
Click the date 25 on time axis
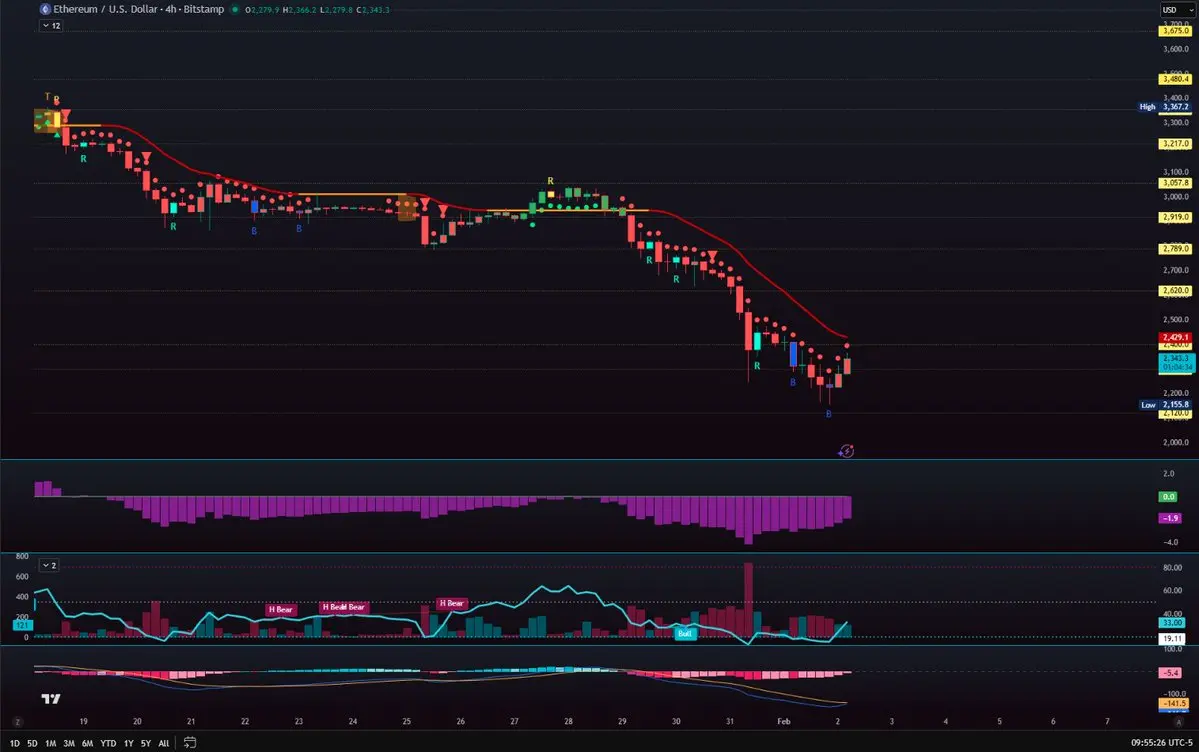pyautogui.click(x=407, y=721)
